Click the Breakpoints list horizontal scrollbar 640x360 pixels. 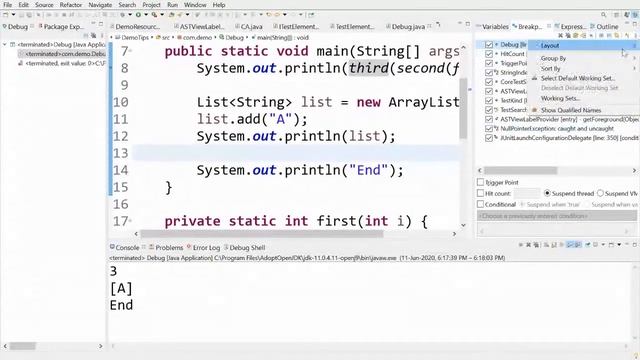520,170
